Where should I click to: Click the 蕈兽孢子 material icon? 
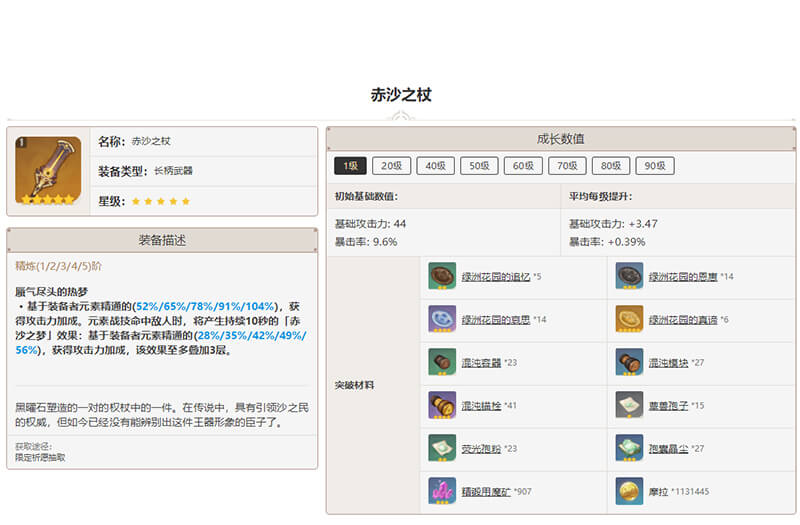pyautogui.click(x=629, y=405)
